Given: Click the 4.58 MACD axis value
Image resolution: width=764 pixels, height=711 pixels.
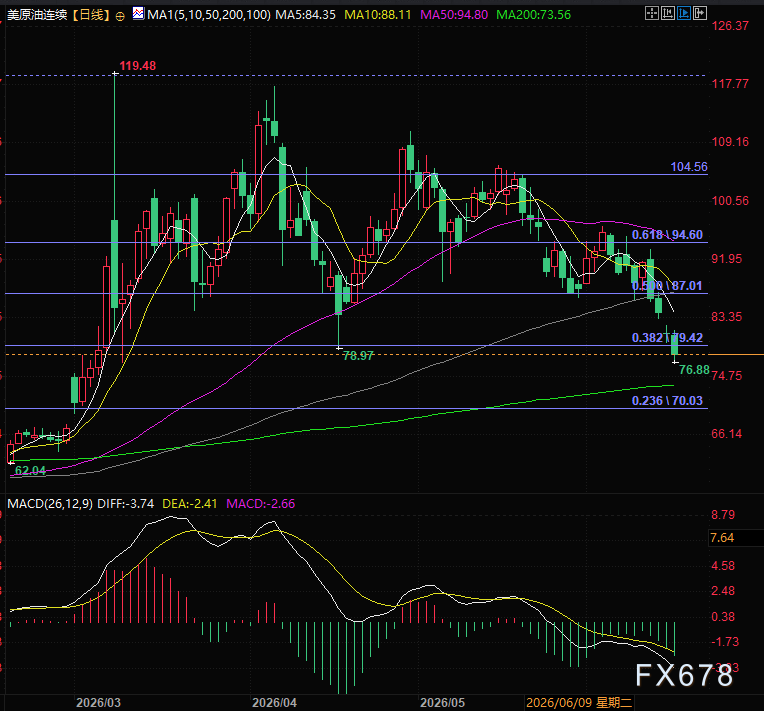Looking at the screenshot, I should pyautogui.click(x=723, y=566).
